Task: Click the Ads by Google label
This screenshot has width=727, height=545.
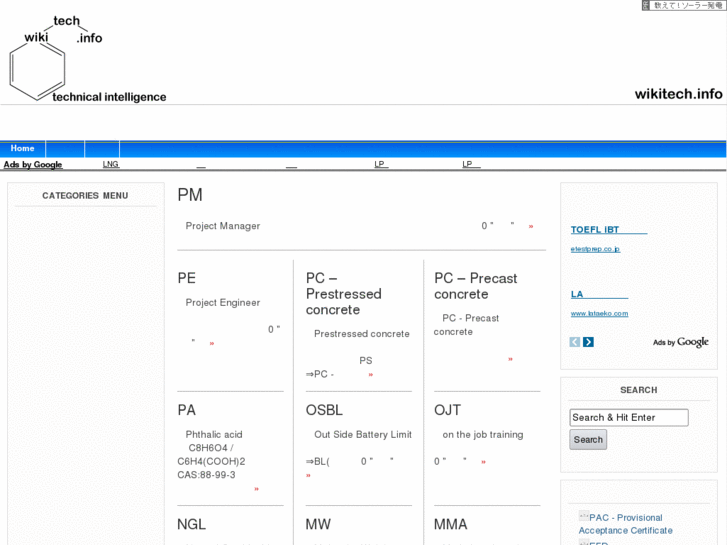Action: tap(33, 165)
